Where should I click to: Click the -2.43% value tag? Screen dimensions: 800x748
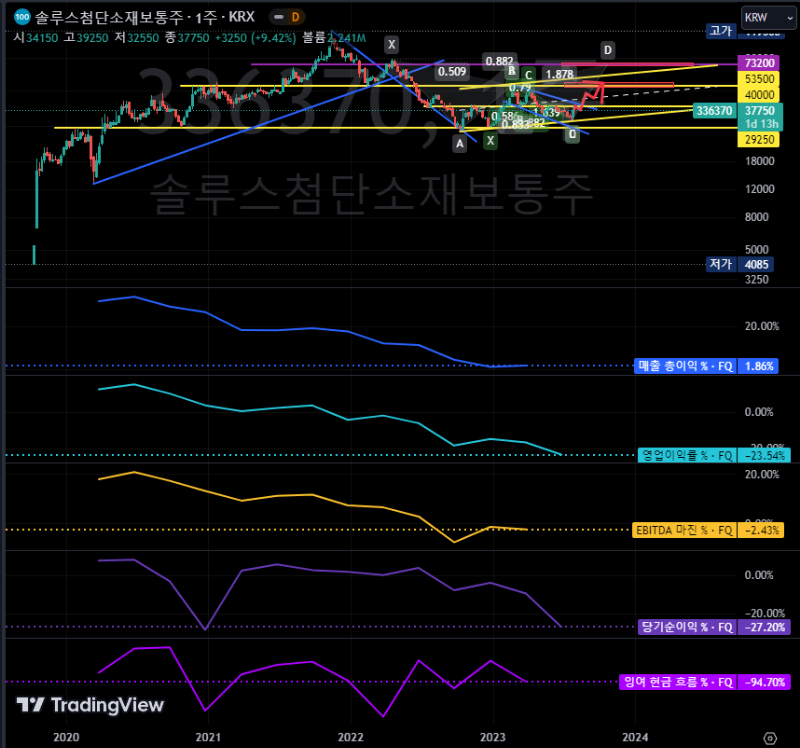[761, 530]
